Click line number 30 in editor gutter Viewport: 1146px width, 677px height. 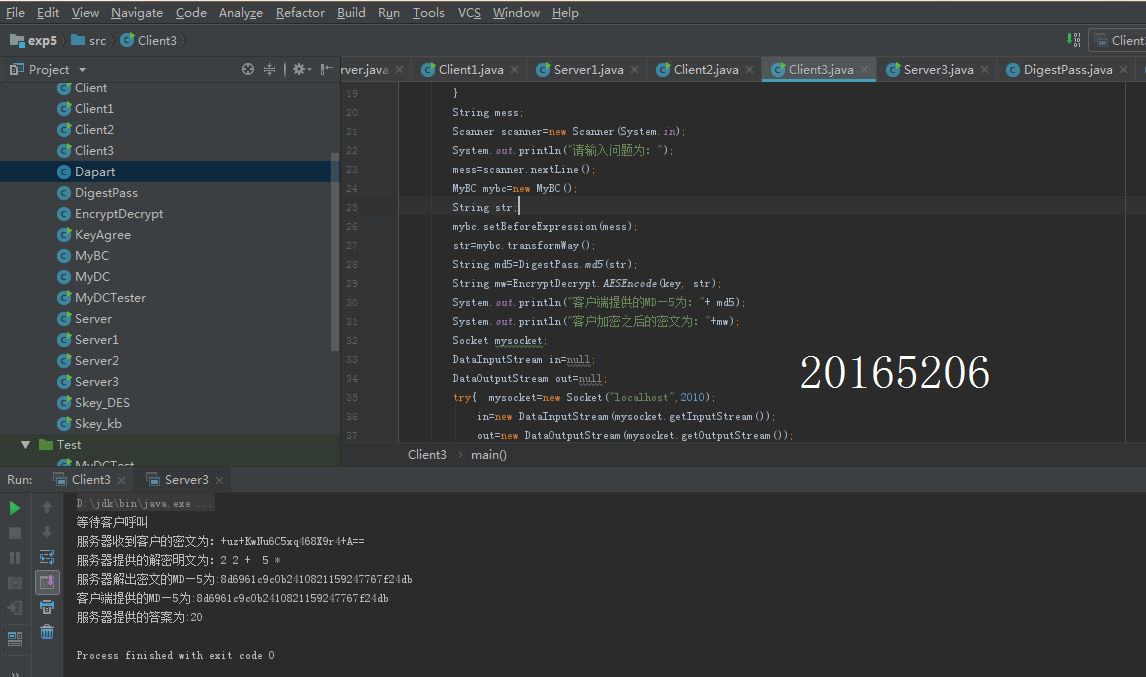(x=352, y=303)
